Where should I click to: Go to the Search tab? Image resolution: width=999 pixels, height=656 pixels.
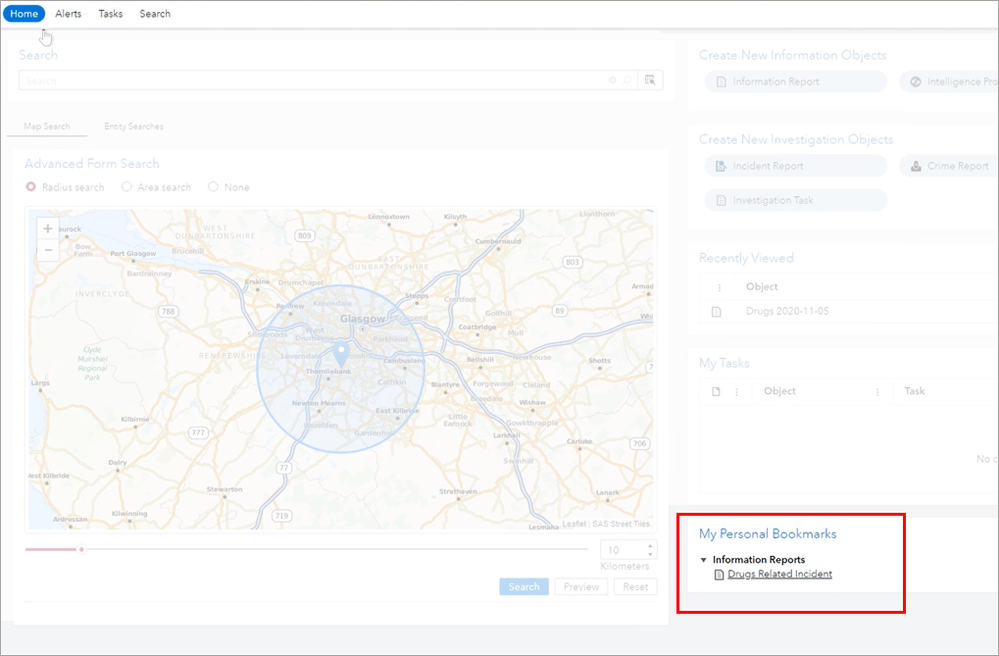(x=155, y=13)
